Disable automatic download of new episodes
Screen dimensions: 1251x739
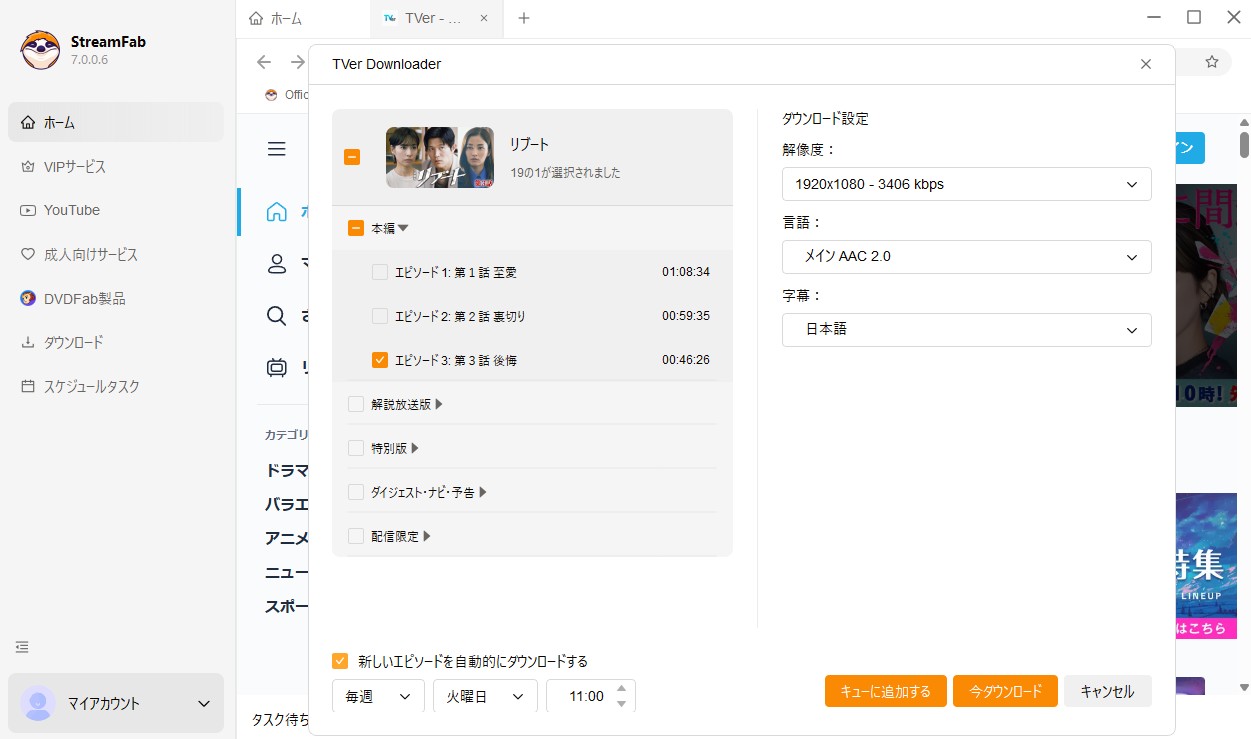point(339,661)
